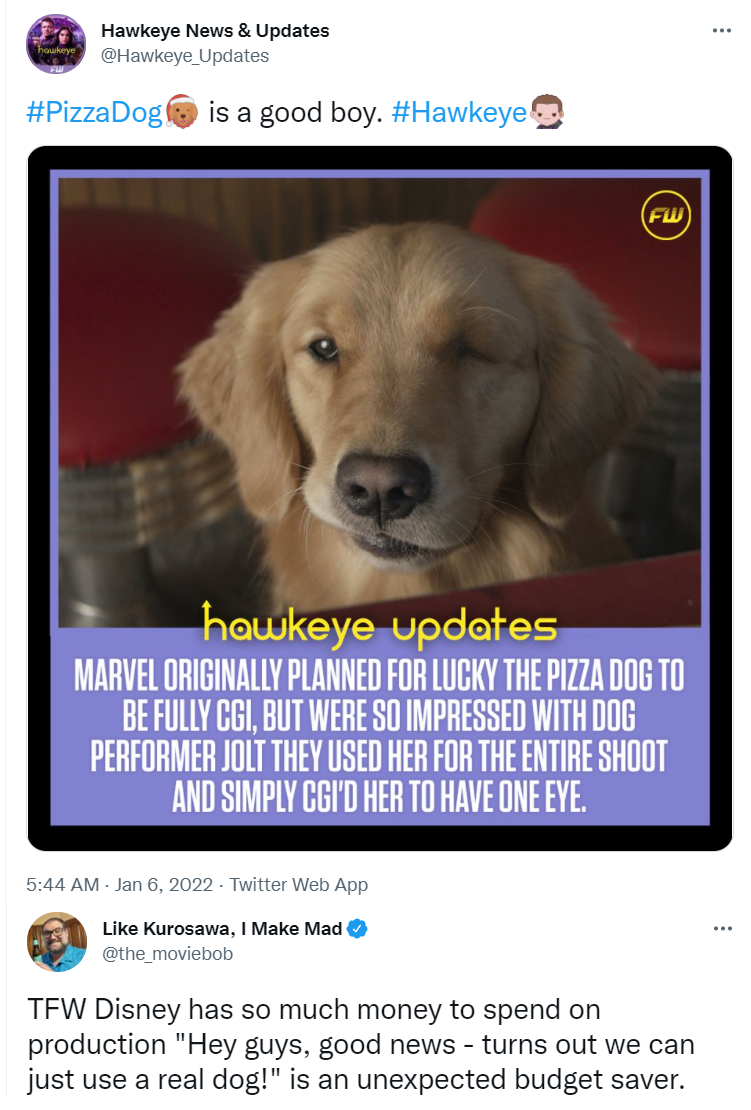The height and width of the screenshot is (1110, 751).
Task: Click the person emoji after #Hawkeye
Action: (547, 114)
